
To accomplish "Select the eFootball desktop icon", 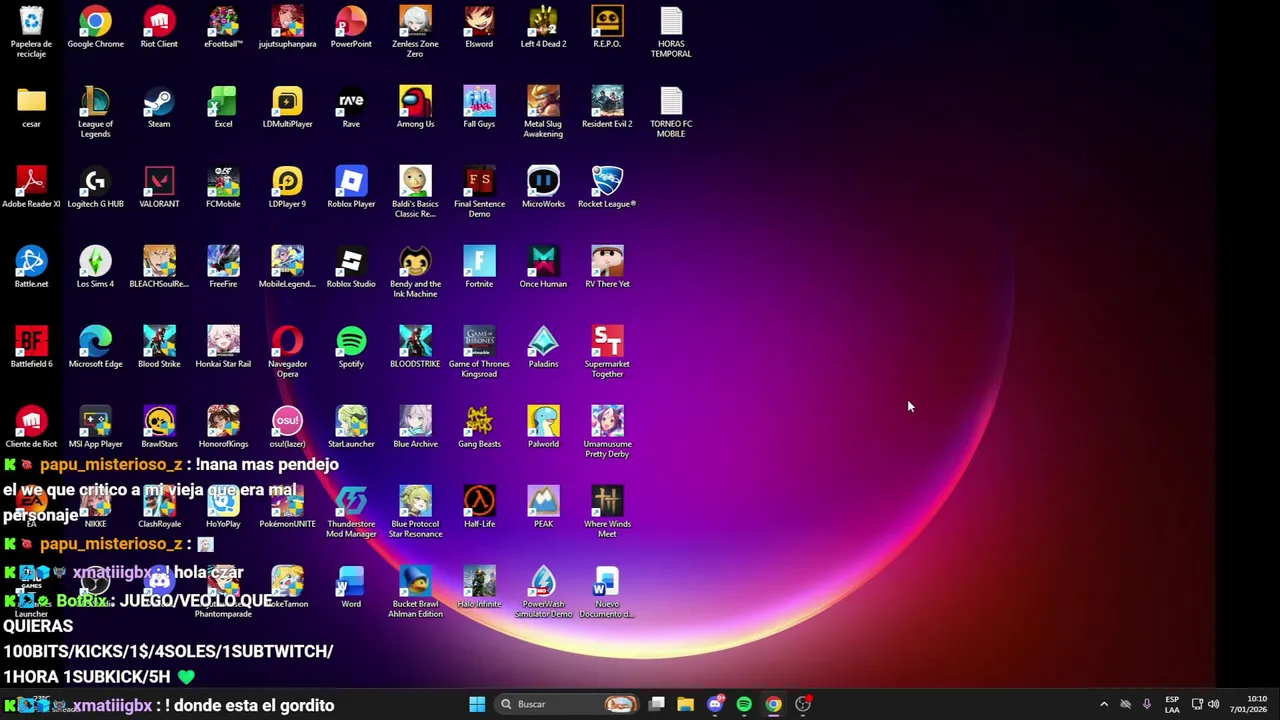I will [223, 27].
